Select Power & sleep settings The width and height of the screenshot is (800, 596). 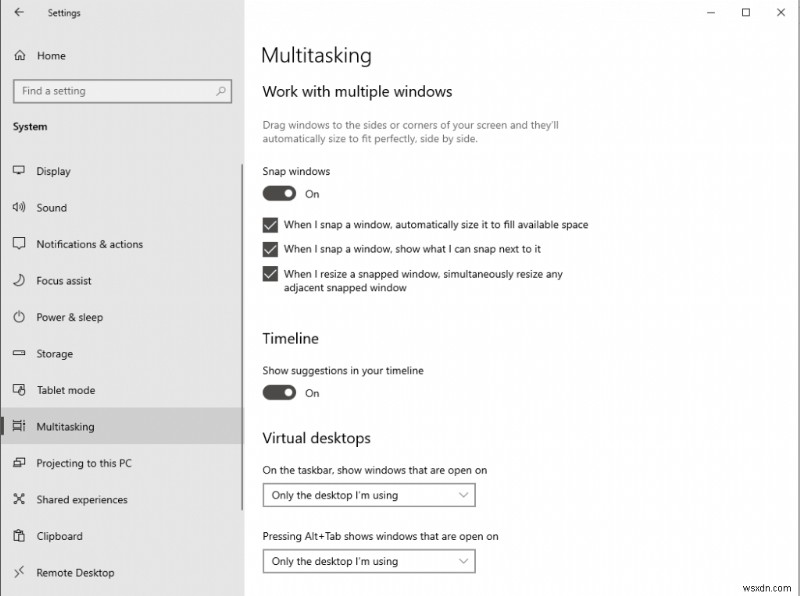click(63, 317)
